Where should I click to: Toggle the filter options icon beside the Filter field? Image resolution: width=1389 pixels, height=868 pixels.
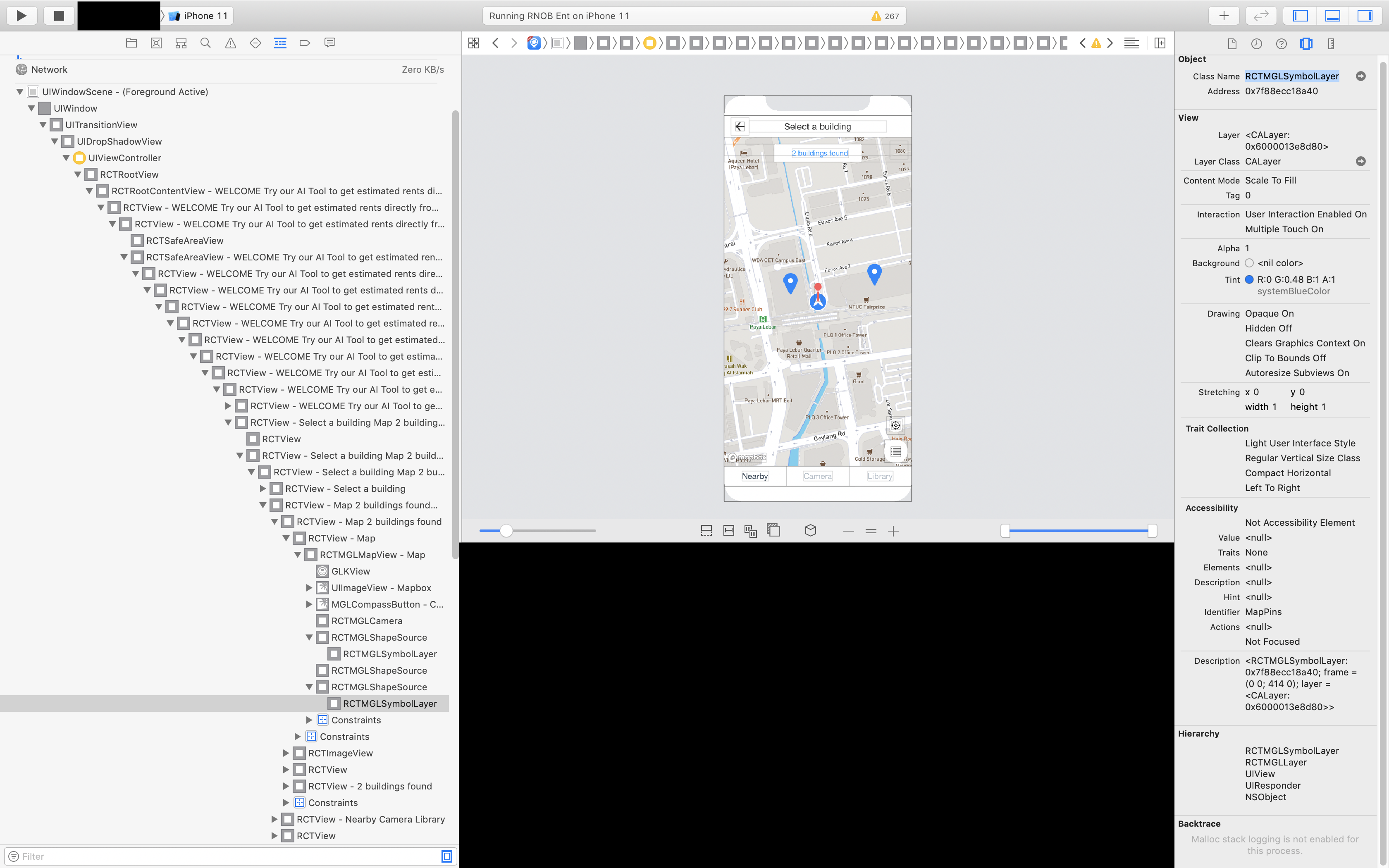[13, 856]
